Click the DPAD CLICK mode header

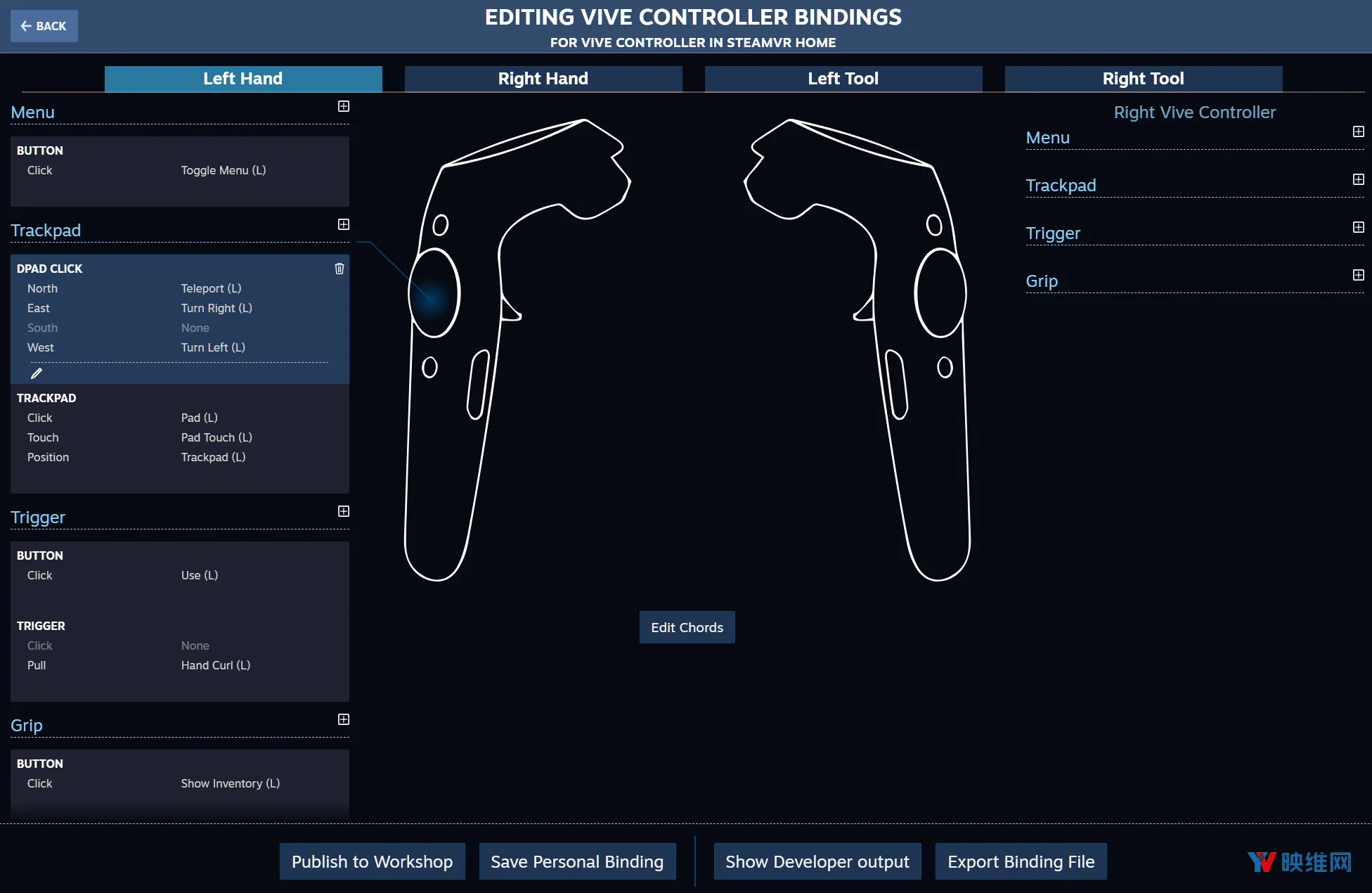49,269
